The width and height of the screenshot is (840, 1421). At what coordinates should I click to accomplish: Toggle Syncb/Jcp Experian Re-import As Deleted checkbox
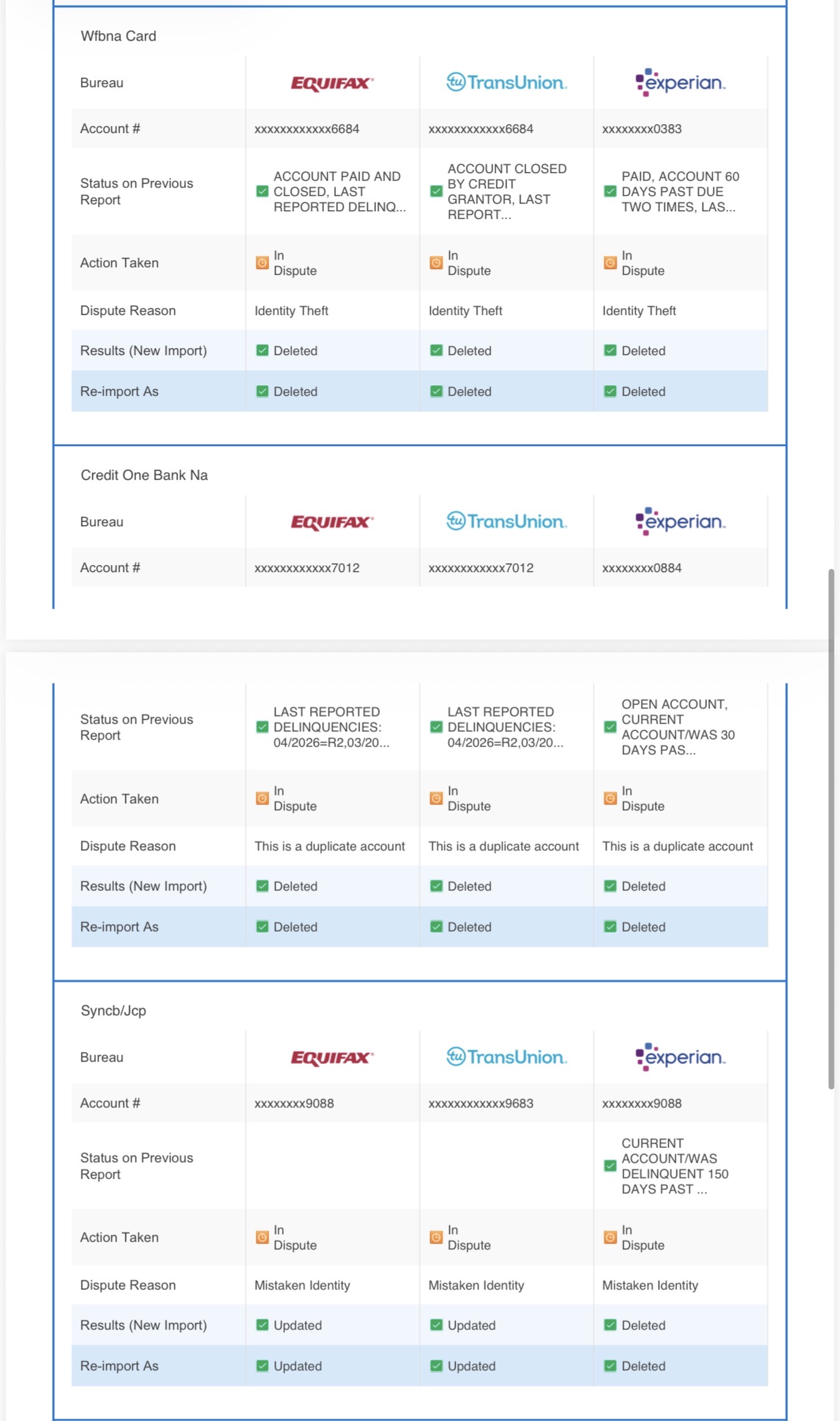point(610,1365)
